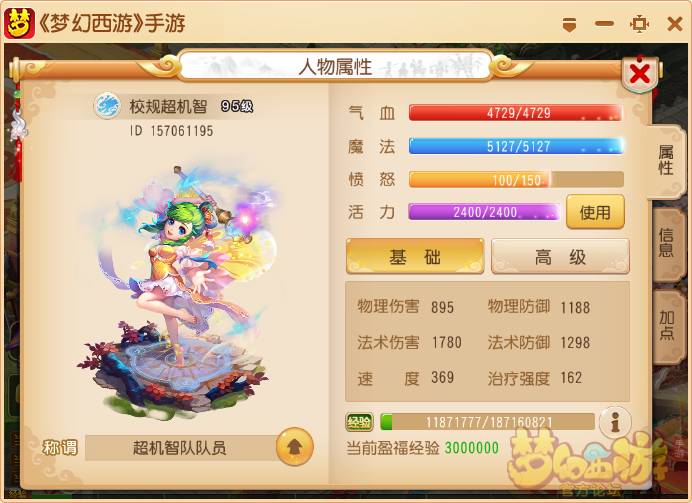Switch to the 高级 advanced stats toggle
The width and height of the screenshot is (692, 503).
click(x=560, y=256)
